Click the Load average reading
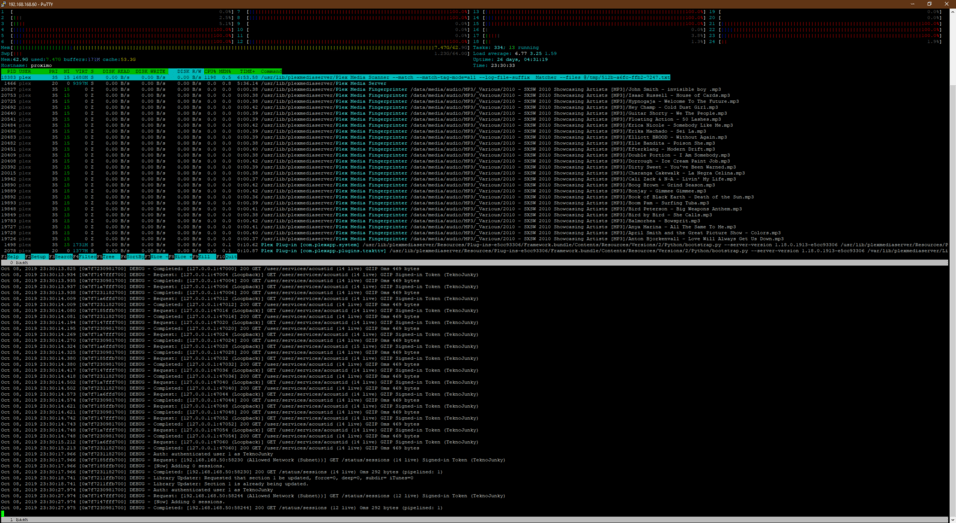 pos(515,54)
